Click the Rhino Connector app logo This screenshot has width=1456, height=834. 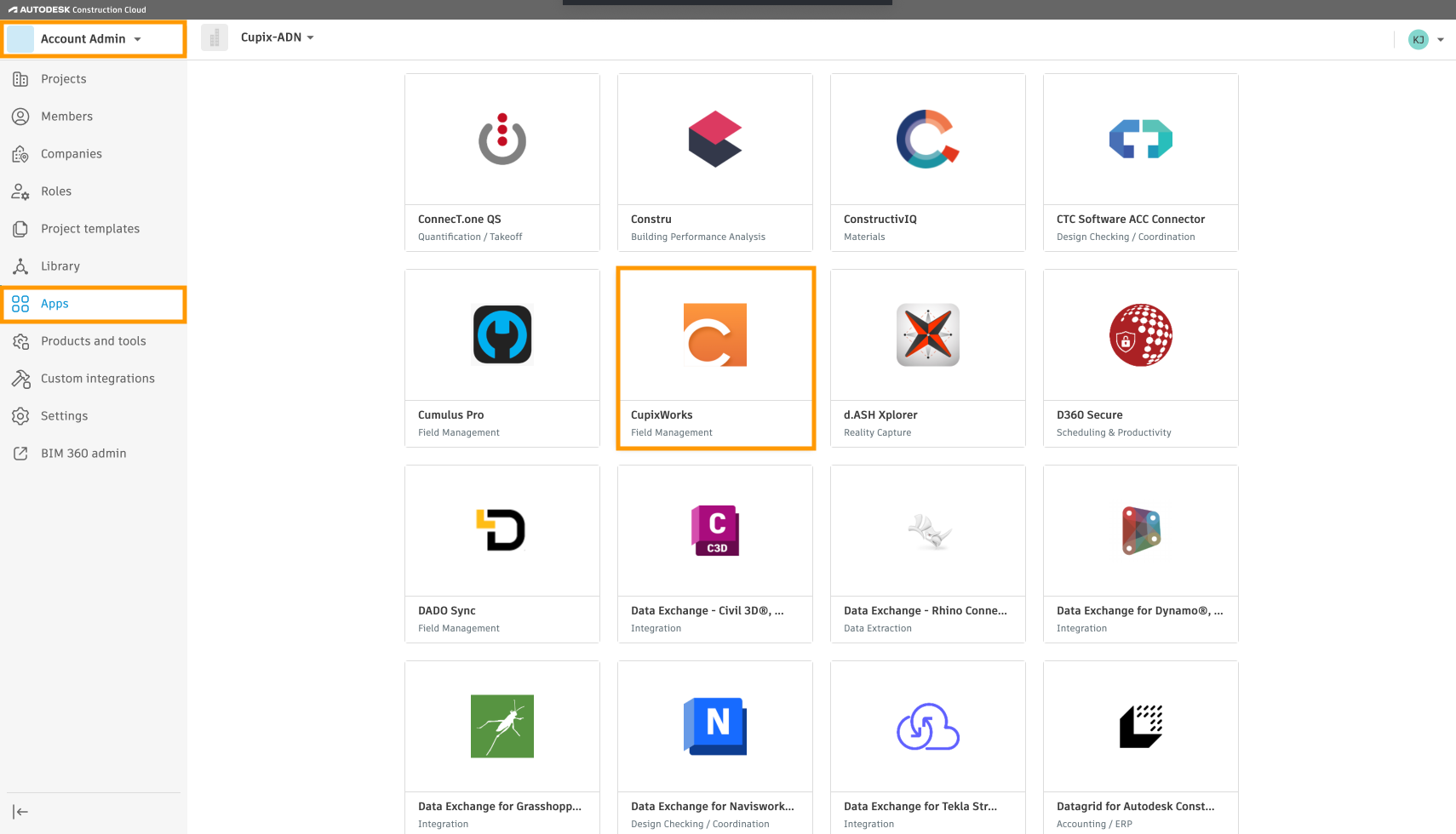(929, 532)
